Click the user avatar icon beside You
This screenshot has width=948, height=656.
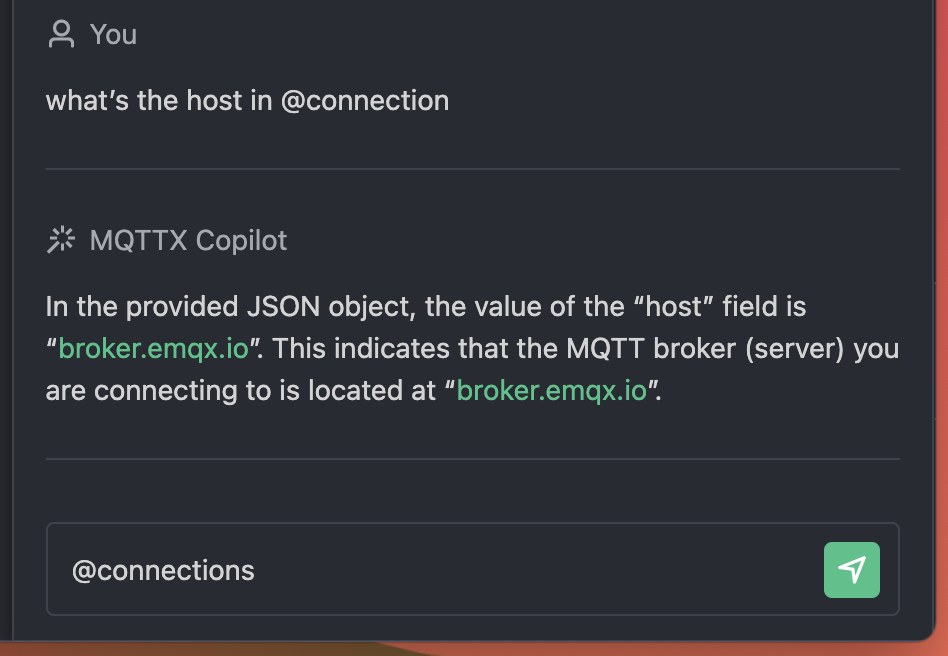(61, 35)
